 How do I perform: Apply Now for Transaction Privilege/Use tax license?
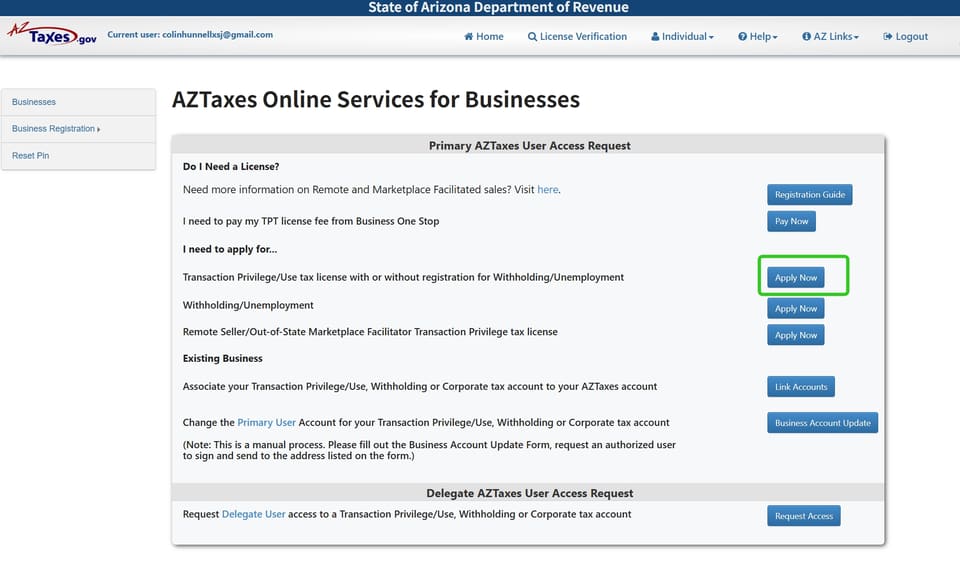pos(795,277)
